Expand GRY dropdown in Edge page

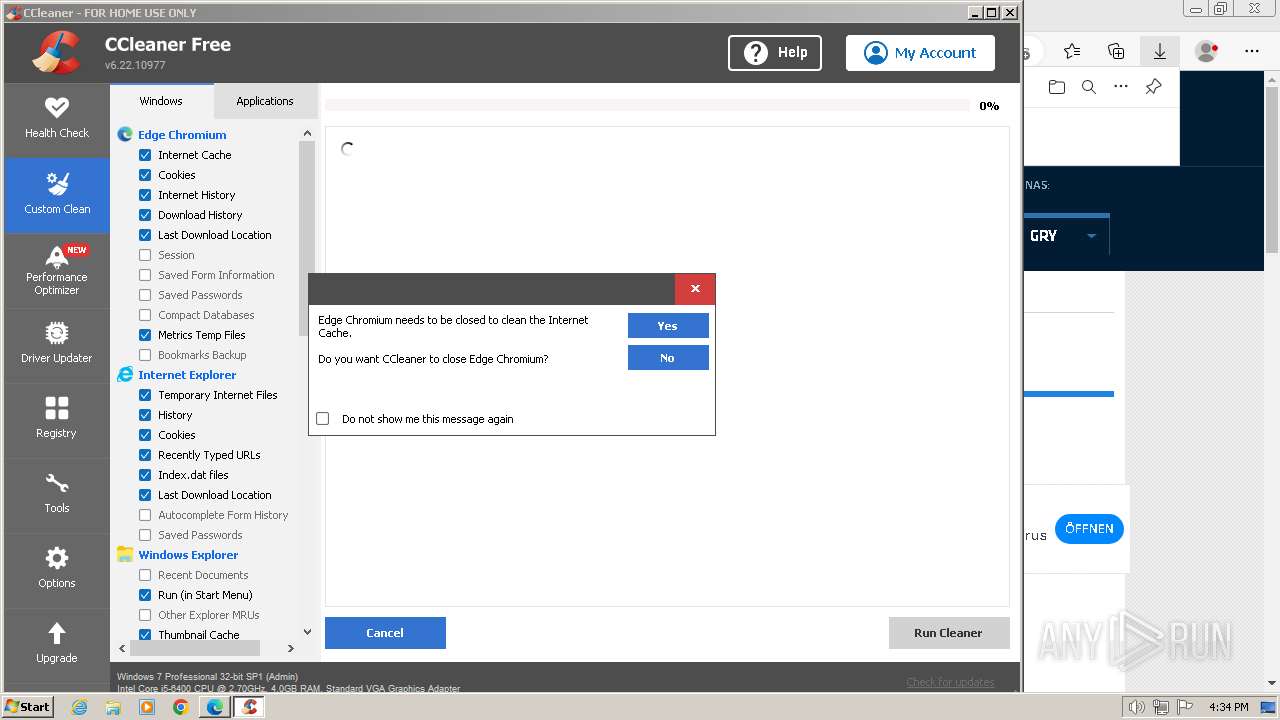pos(1091,236)
